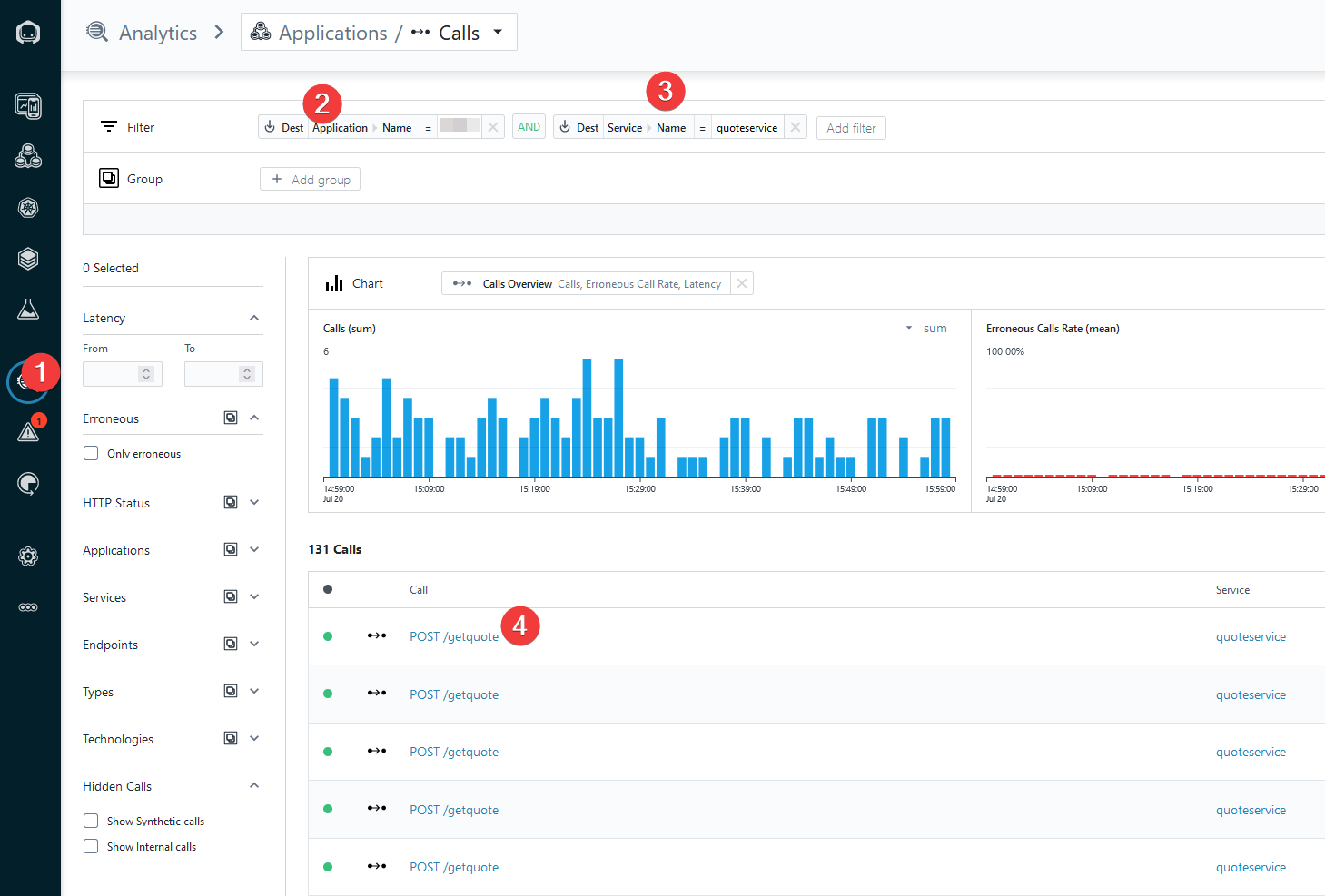Screen dimensions: 1325x896
Task: Group by Technologies using its group icon
Action: [231, 738]
